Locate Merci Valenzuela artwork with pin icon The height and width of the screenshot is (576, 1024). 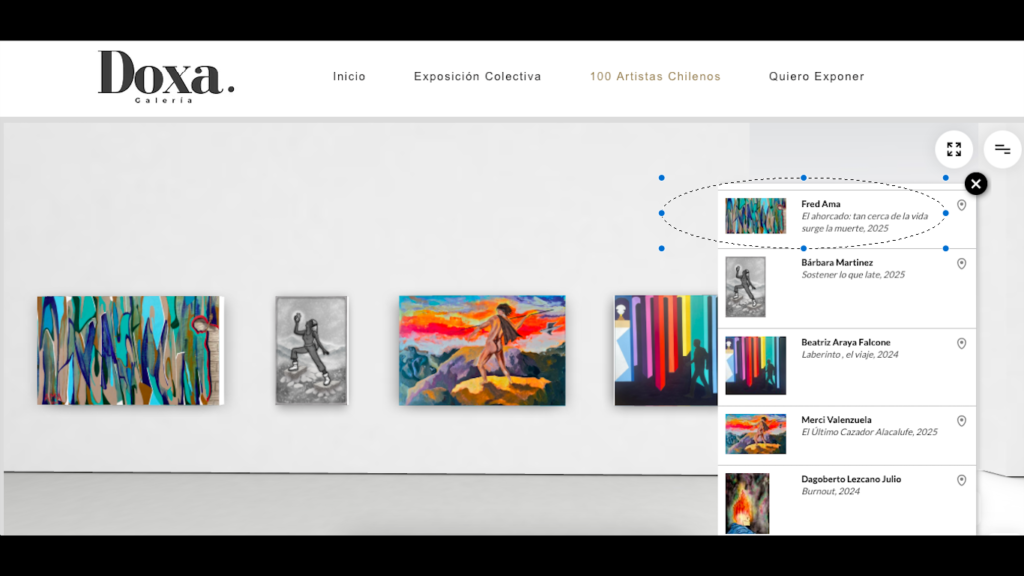961,421
